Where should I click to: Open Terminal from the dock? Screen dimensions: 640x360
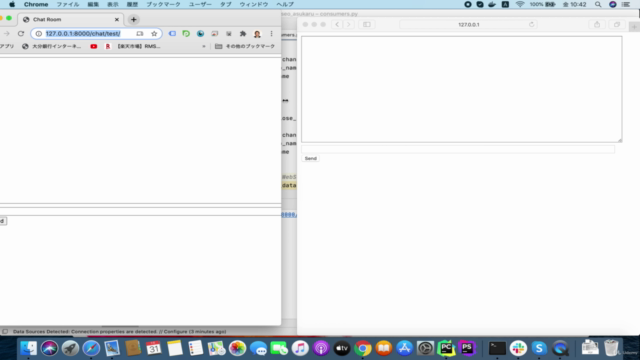(497, 348)
